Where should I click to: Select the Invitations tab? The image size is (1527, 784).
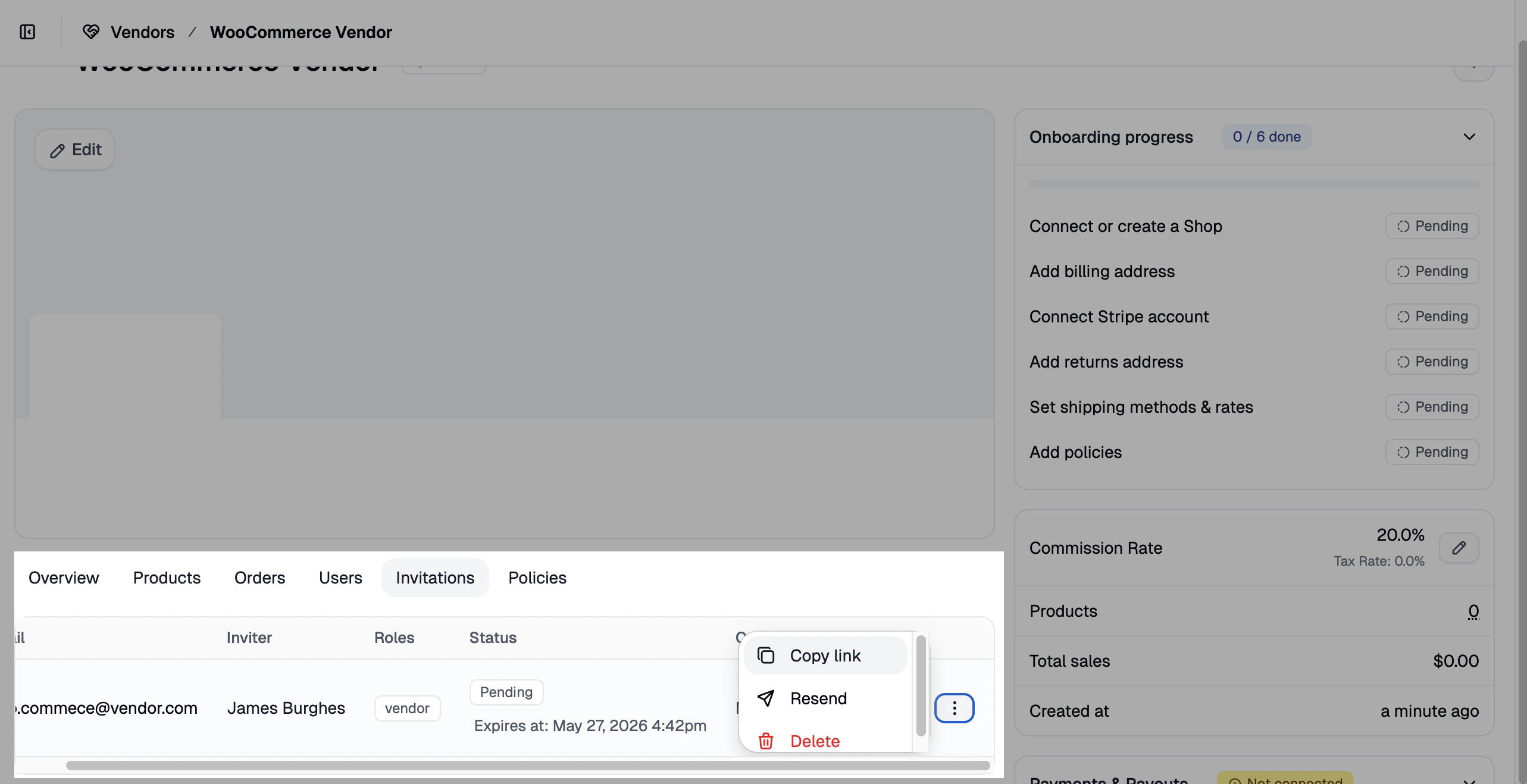[x=435, y=578]
